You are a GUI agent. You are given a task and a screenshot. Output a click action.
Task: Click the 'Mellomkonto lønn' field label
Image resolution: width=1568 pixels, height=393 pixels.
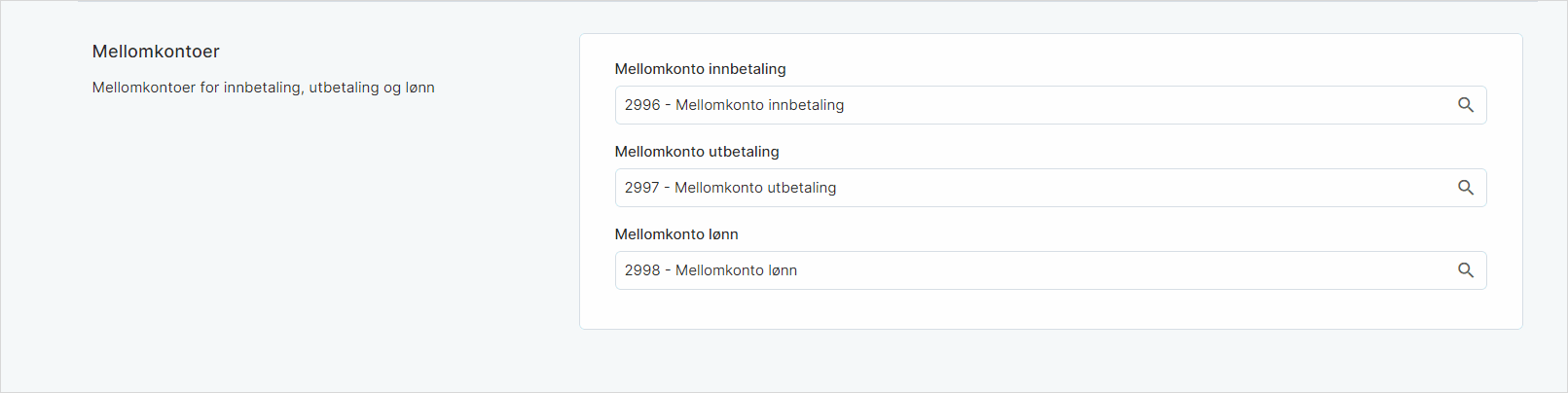(x=676, y=234)
